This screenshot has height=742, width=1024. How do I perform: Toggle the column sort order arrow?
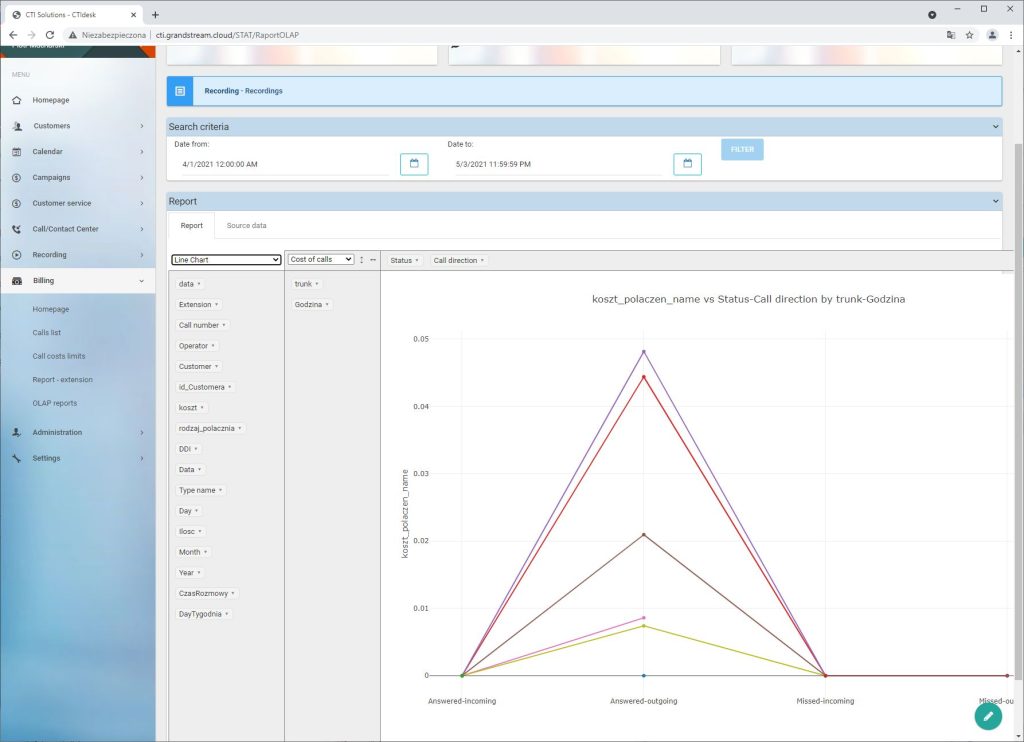tap(372, 260)
